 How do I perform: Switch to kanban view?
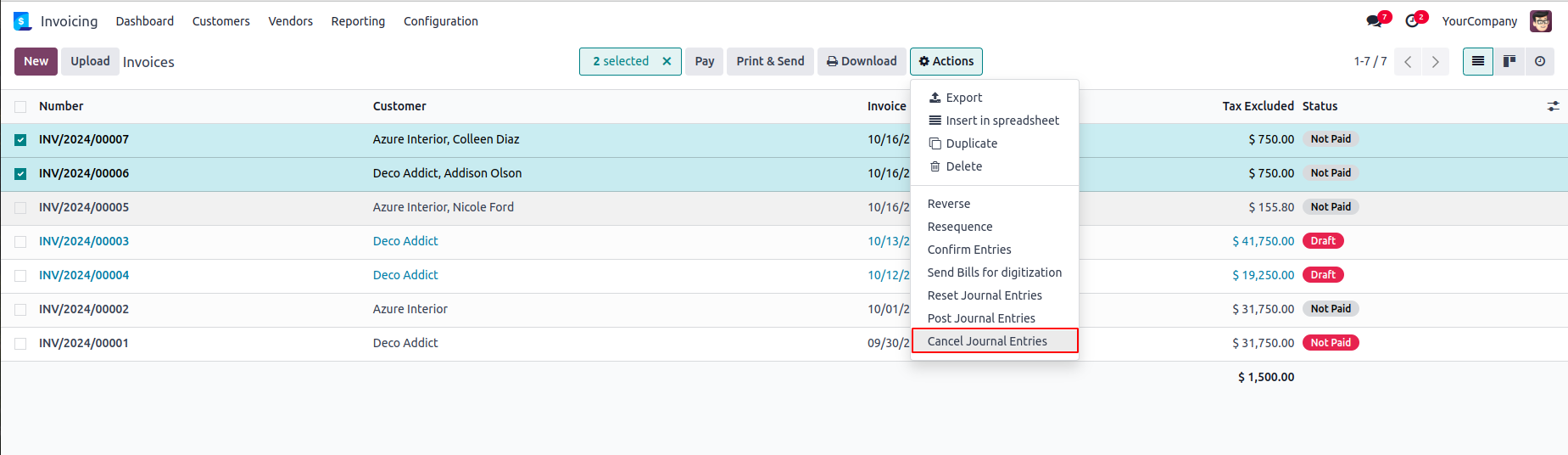click(x=1509, y=61)
